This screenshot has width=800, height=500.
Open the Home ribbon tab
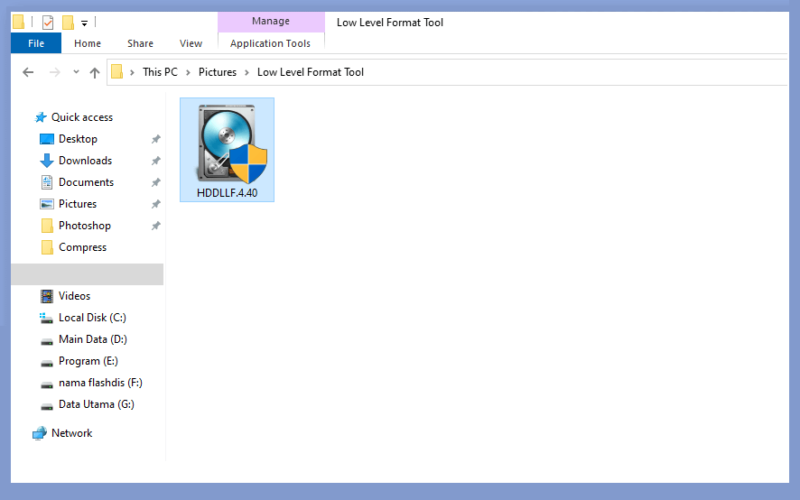[87, 43]
